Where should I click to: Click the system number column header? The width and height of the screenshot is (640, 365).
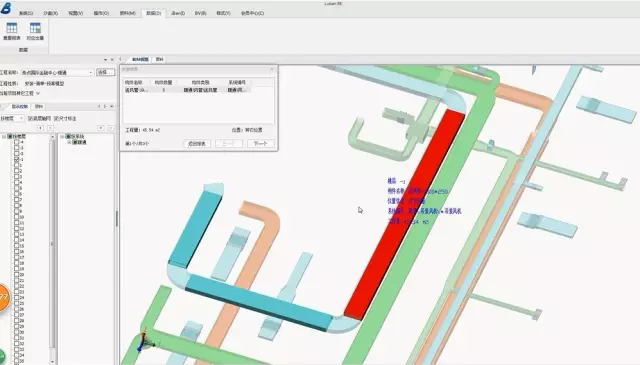(x=237, y=82)
